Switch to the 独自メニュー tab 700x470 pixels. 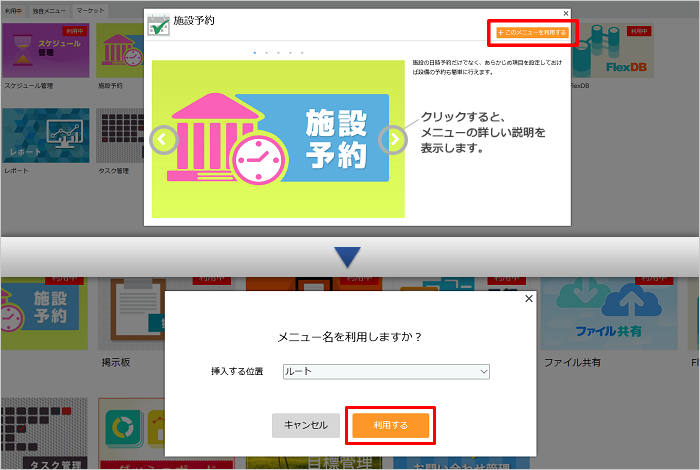pyautogui.click(x=49, y=11)
